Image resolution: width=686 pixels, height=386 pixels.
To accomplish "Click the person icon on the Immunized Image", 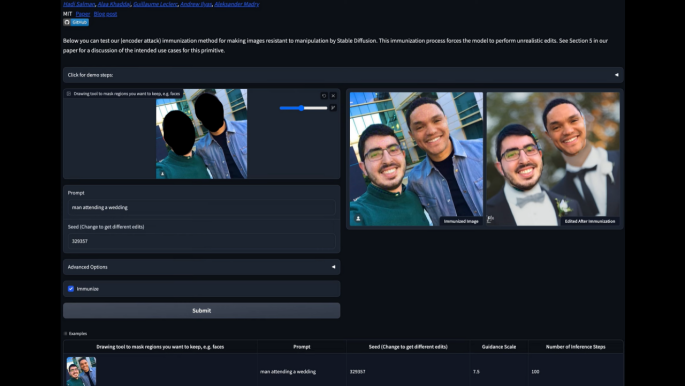I will coord(358,218).
